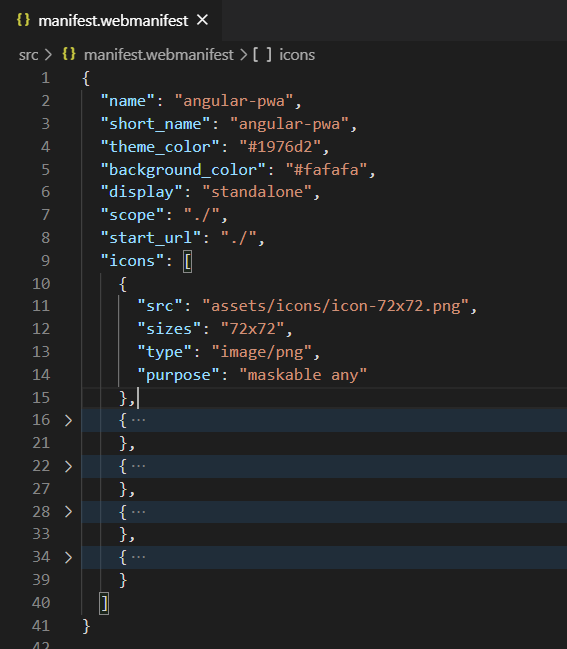Click the "maskable any" value
Viewport: 567px width, 649px height.
pyautogui.click(x=303, y=375)
